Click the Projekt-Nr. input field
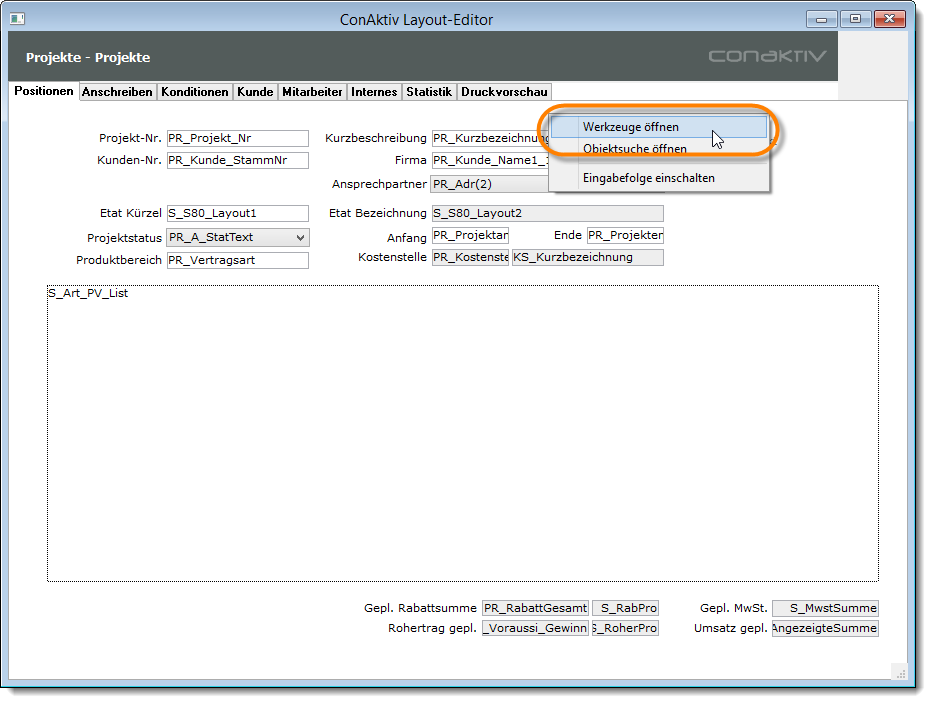The height and width of the screenshot is (703, 931). pos(238,139)
